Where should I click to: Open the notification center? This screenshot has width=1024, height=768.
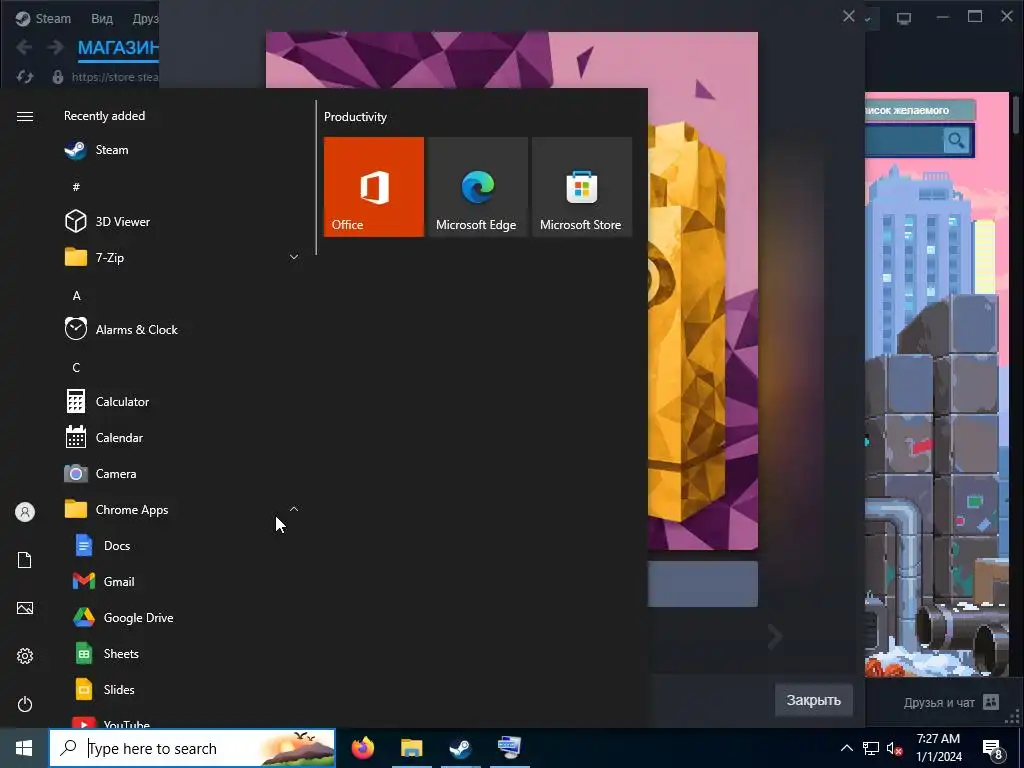[x=992, y=748]
